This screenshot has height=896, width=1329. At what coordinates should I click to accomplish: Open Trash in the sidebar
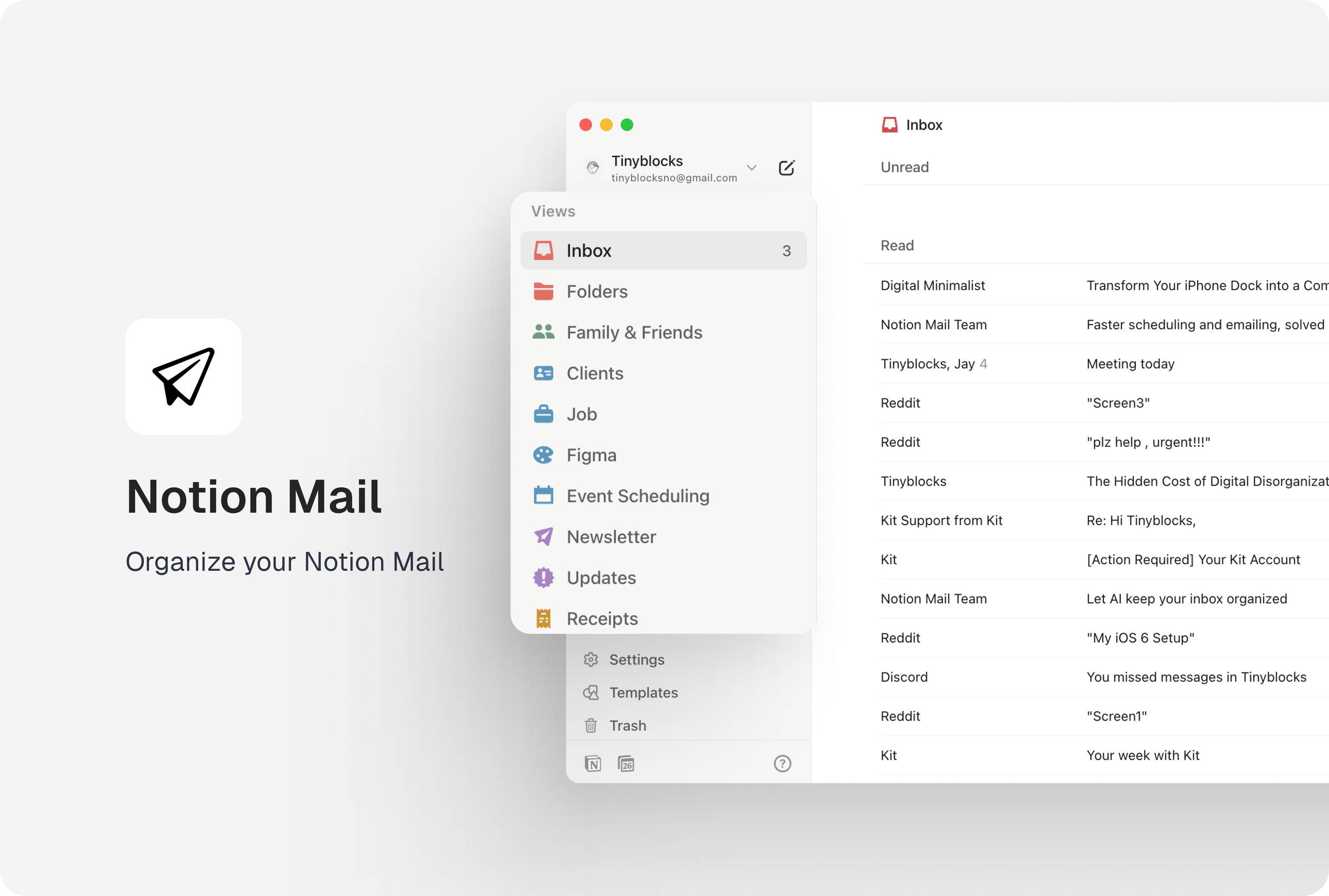point(688,725)
